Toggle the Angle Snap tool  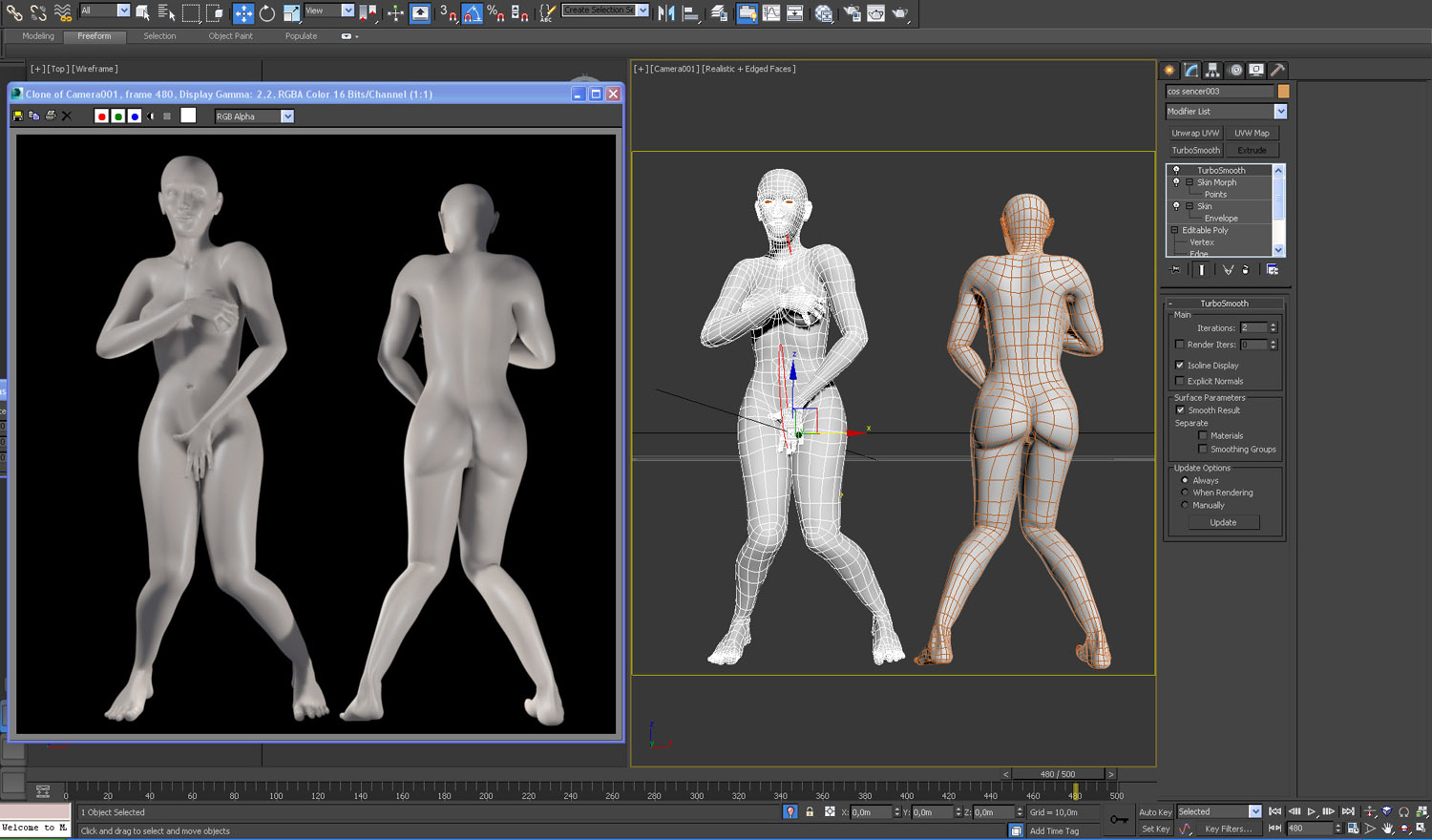click(x=472, y=12)
